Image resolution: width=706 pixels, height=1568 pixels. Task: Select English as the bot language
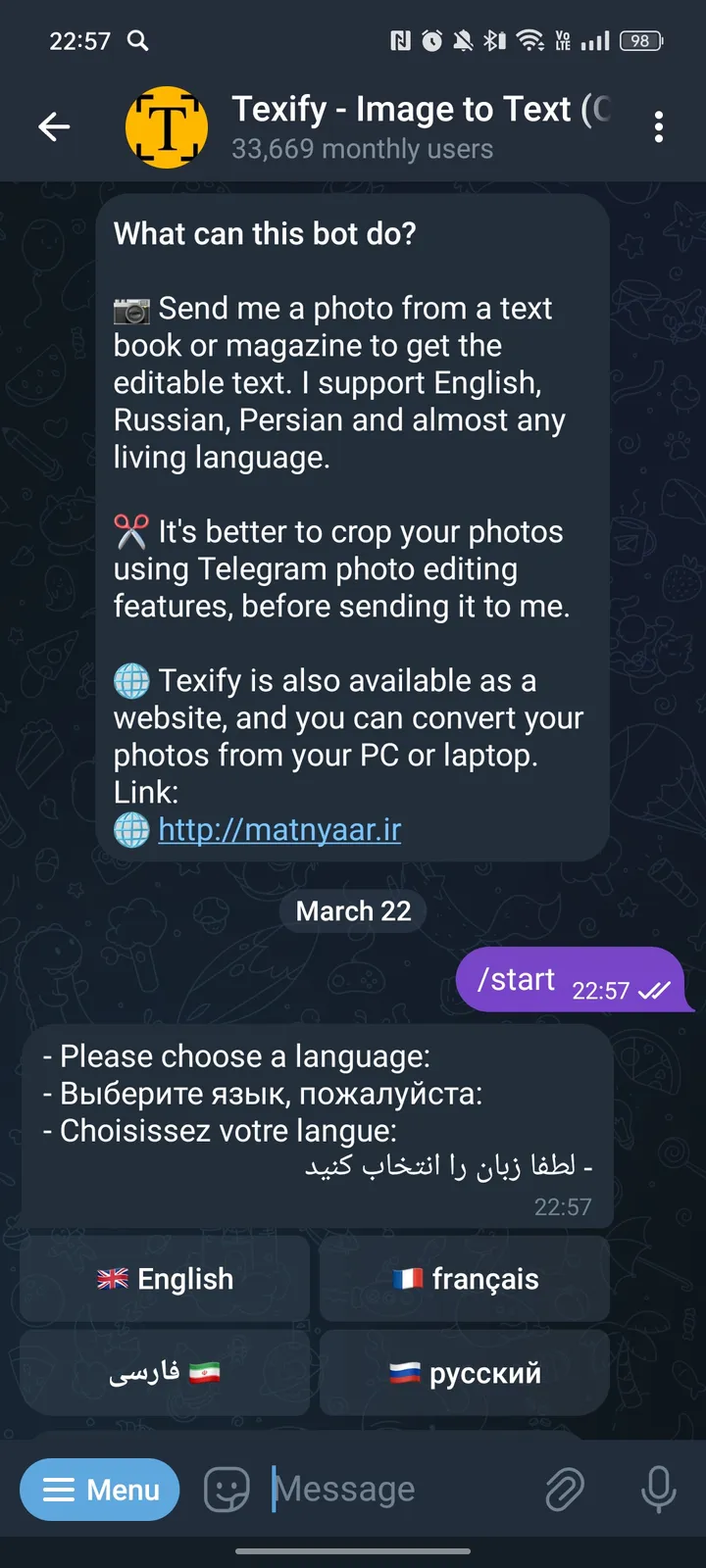(x=163, y=1278)
